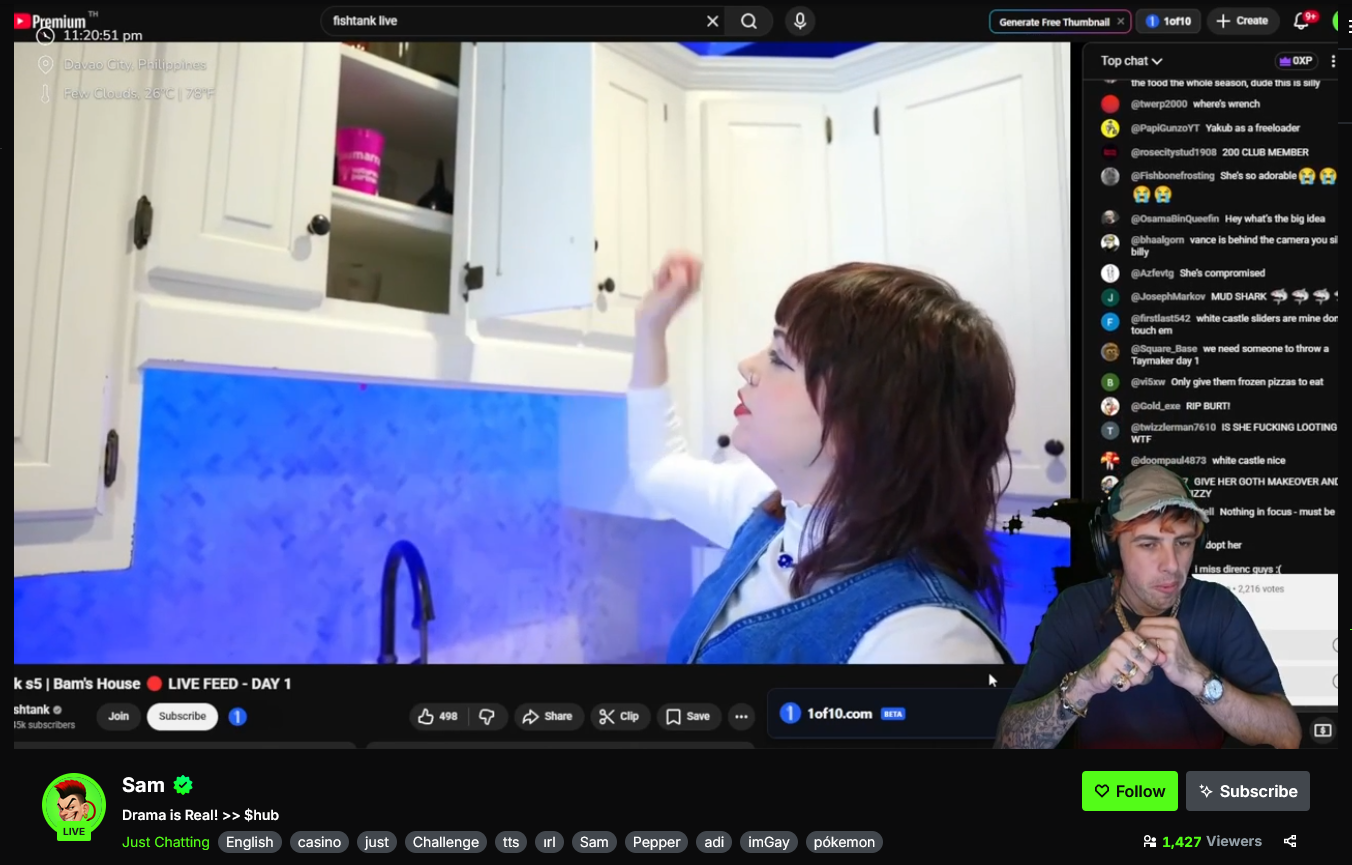This screenshot has width=1352, height=865.
Task: Open the 1of10 extension button in header
Action: click(1169, 21)
